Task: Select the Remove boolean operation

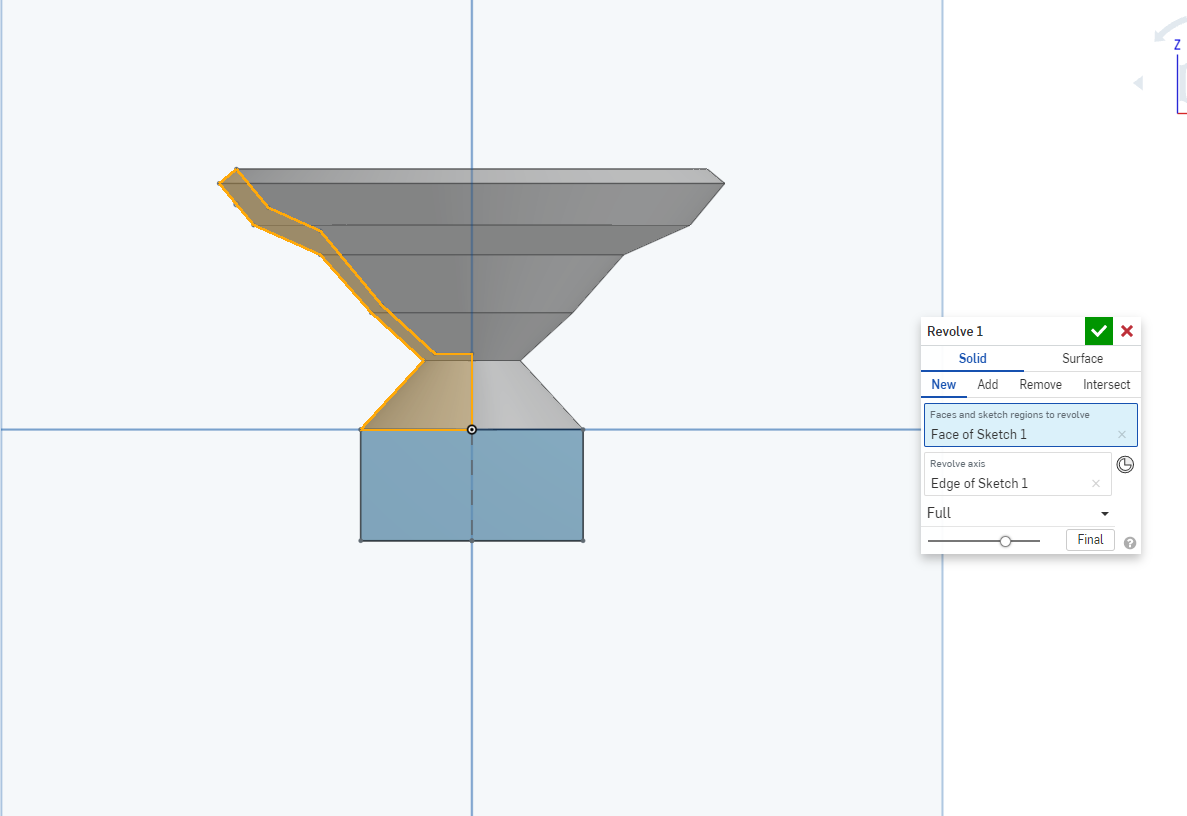Action: [x=1040, y=384]
